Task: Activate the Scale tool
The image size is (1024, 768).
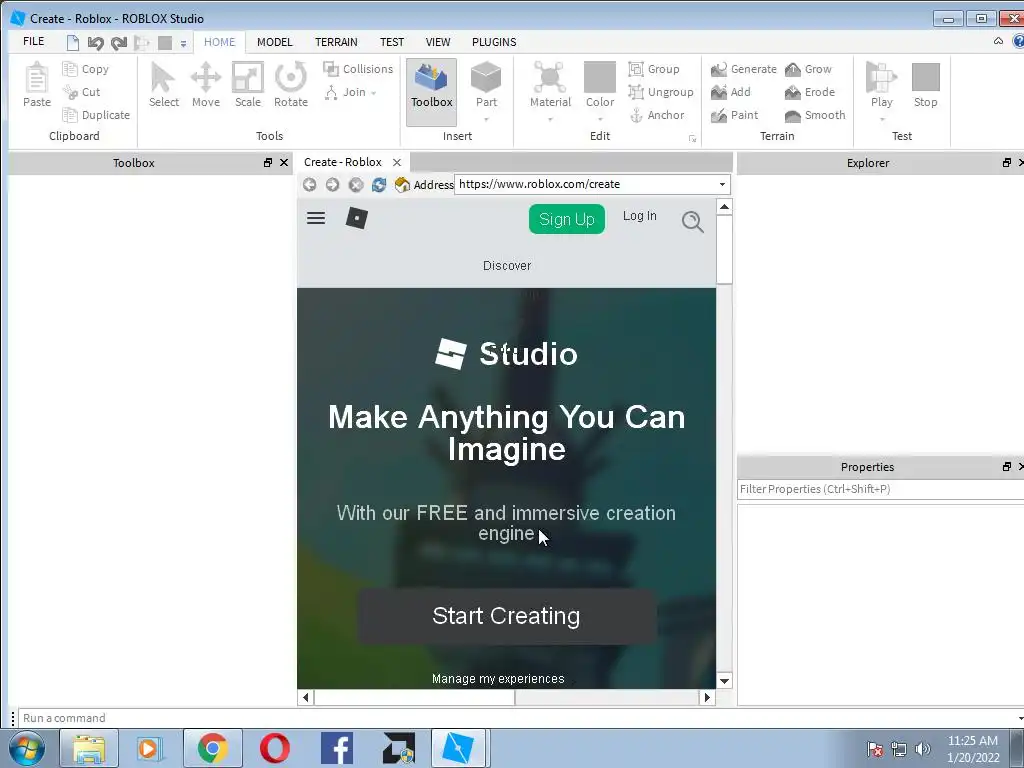Action: (248, 85)
